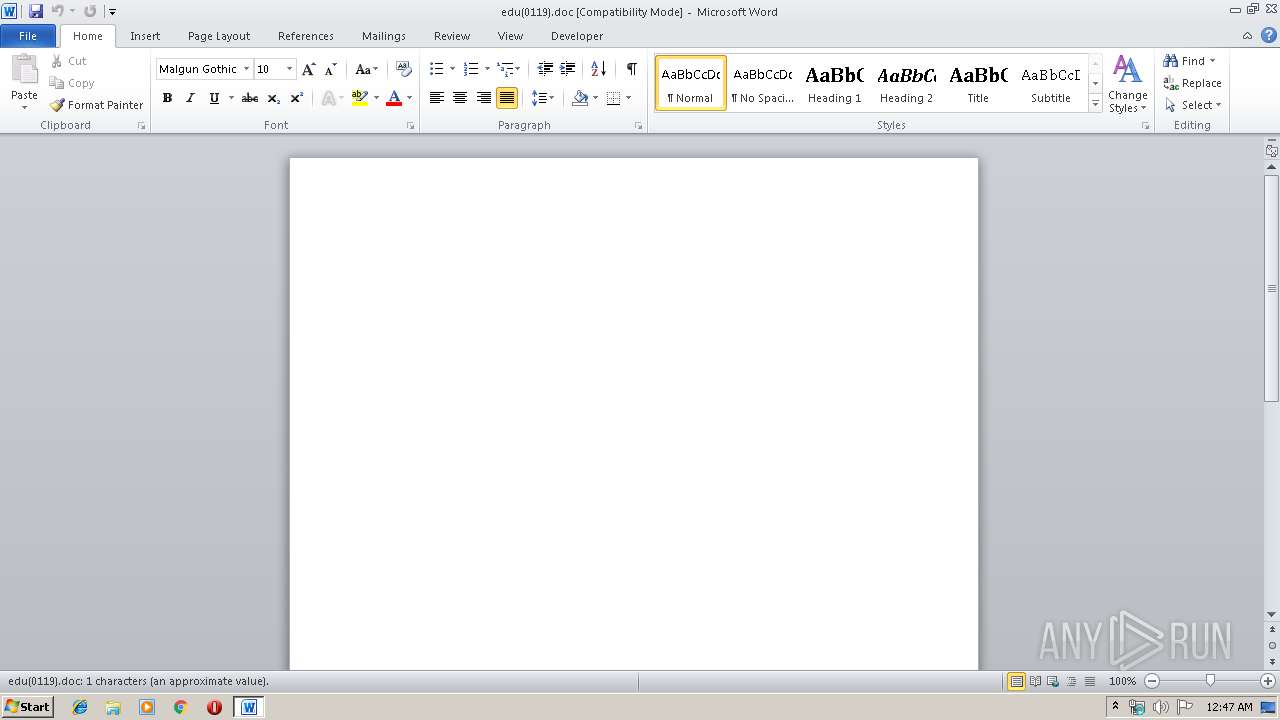Switch to the Insert tab
The width and height of the screenshot is (1280, 720).
point(145,36)
